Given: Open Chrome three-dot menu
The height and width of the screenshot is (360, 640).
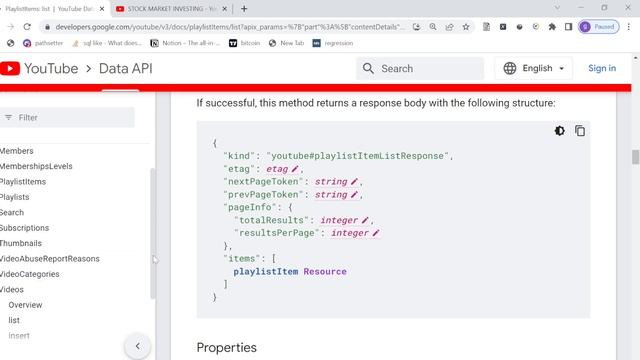Looking at the screenshot, I should 629,27.
